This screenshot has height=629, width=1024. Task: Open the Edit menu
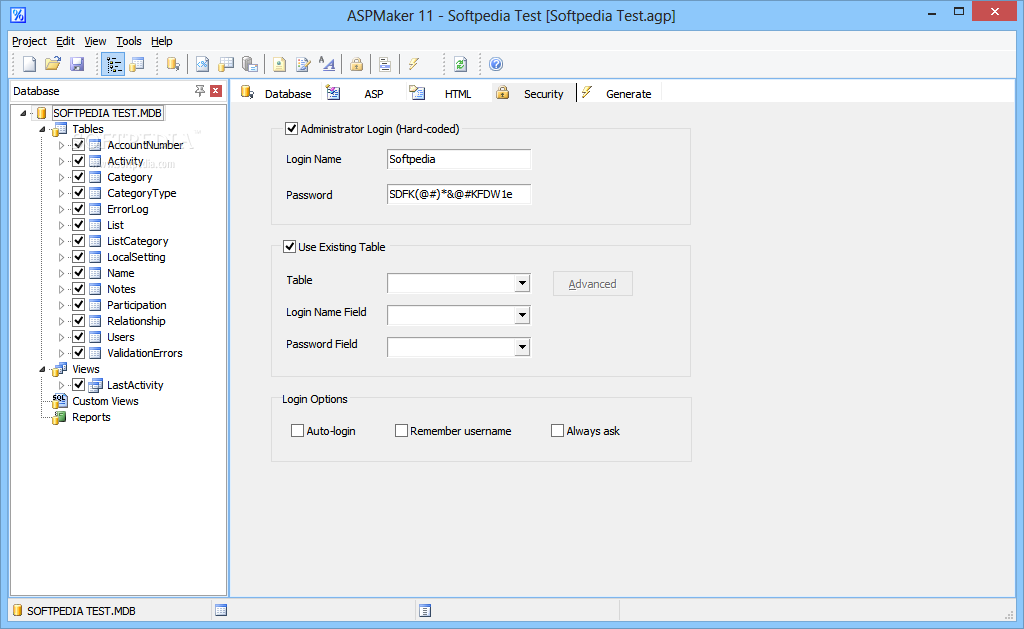coord(65,41)
